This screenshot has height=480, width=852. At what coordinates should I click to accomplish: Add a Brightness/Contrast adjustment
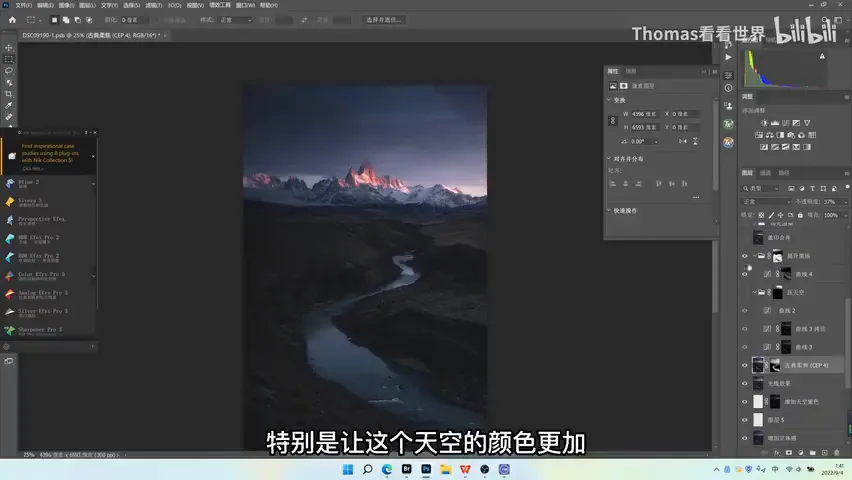764,123
